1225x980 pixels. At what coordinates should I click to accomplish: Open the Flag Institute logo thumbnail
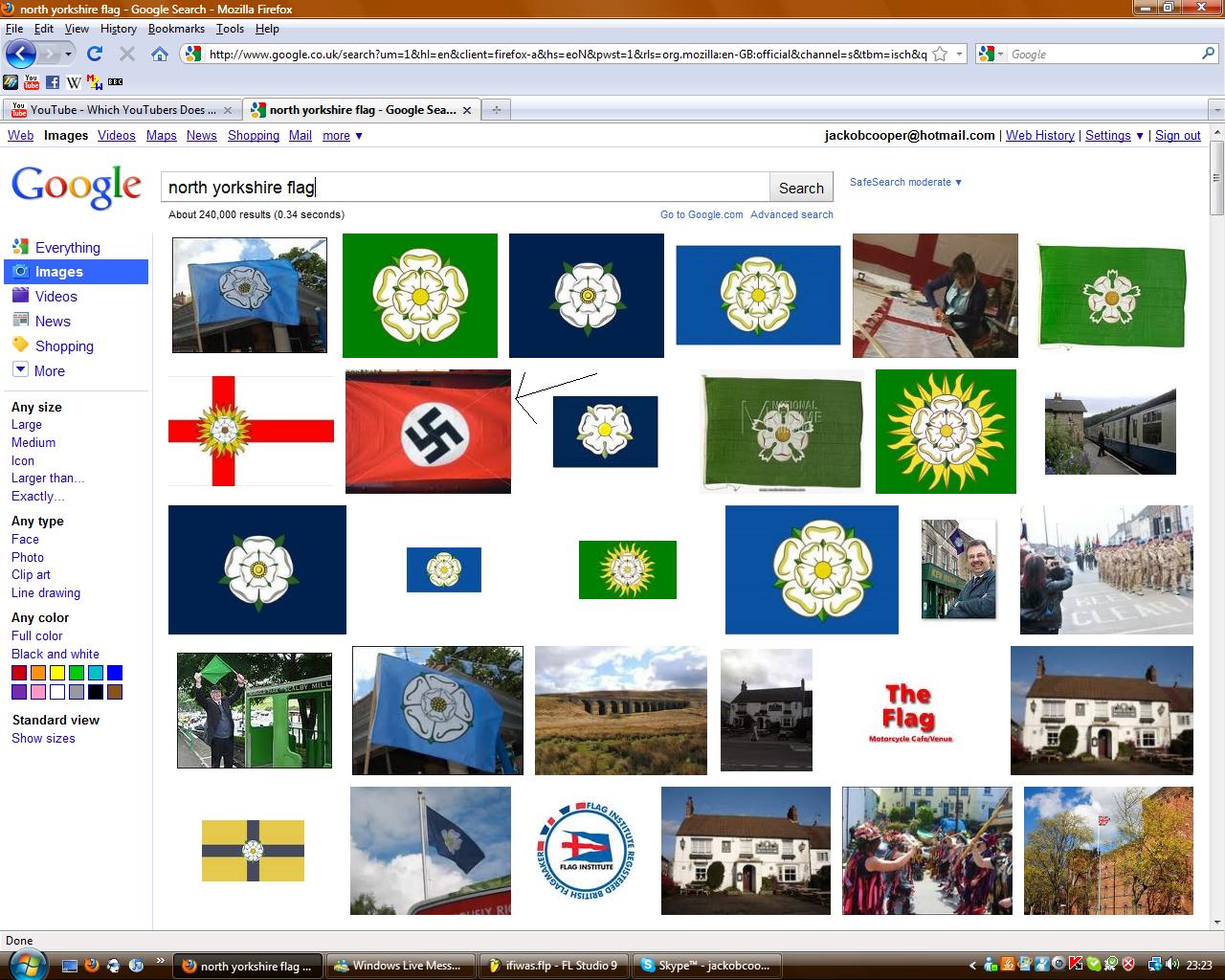point(587,851)
